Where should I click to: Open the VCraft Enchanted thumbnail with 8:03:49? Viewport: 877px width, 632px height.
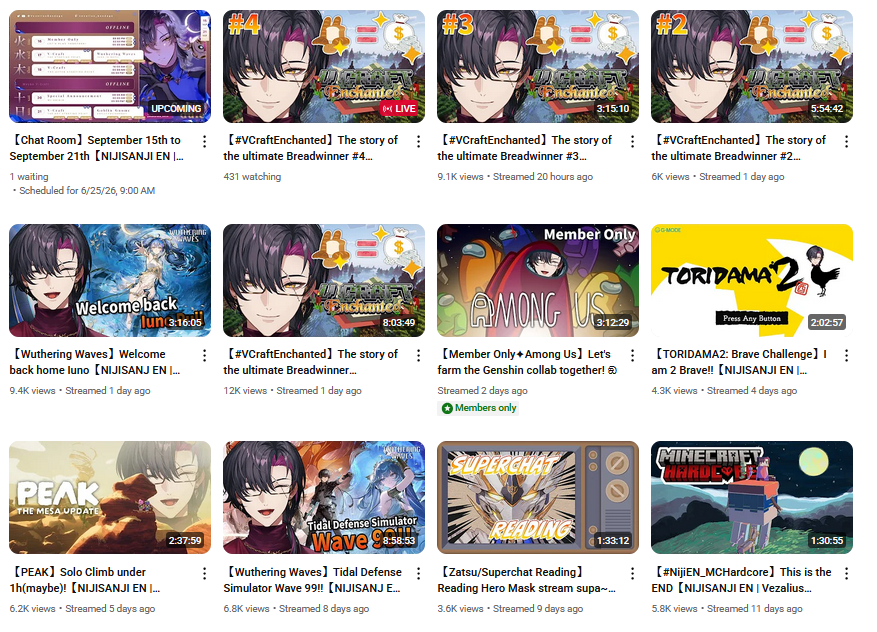tap(324, 280)
